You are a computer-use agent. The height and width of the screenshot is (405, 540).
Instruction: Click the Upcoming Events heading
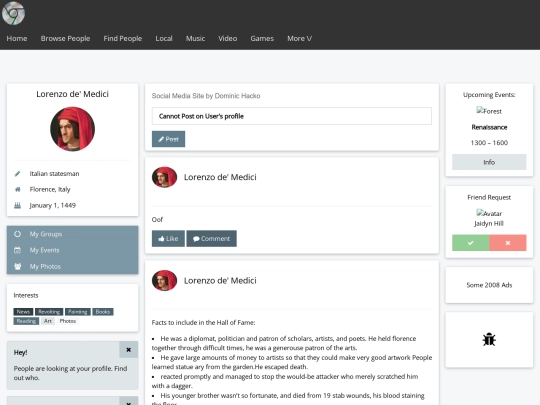coord(489,95)
